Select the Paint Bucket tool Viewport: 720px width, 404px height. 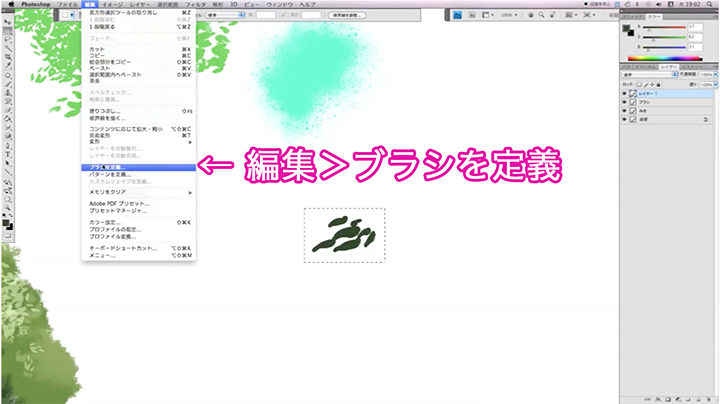pos(8,119)
